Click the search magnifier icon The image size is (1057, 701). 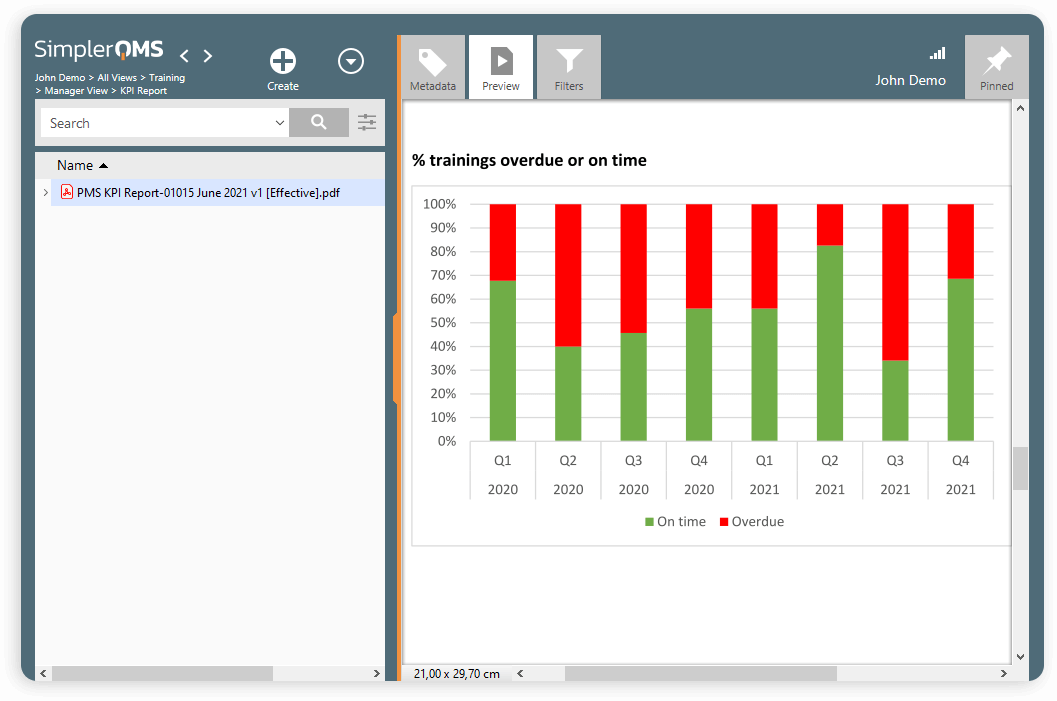319,122
